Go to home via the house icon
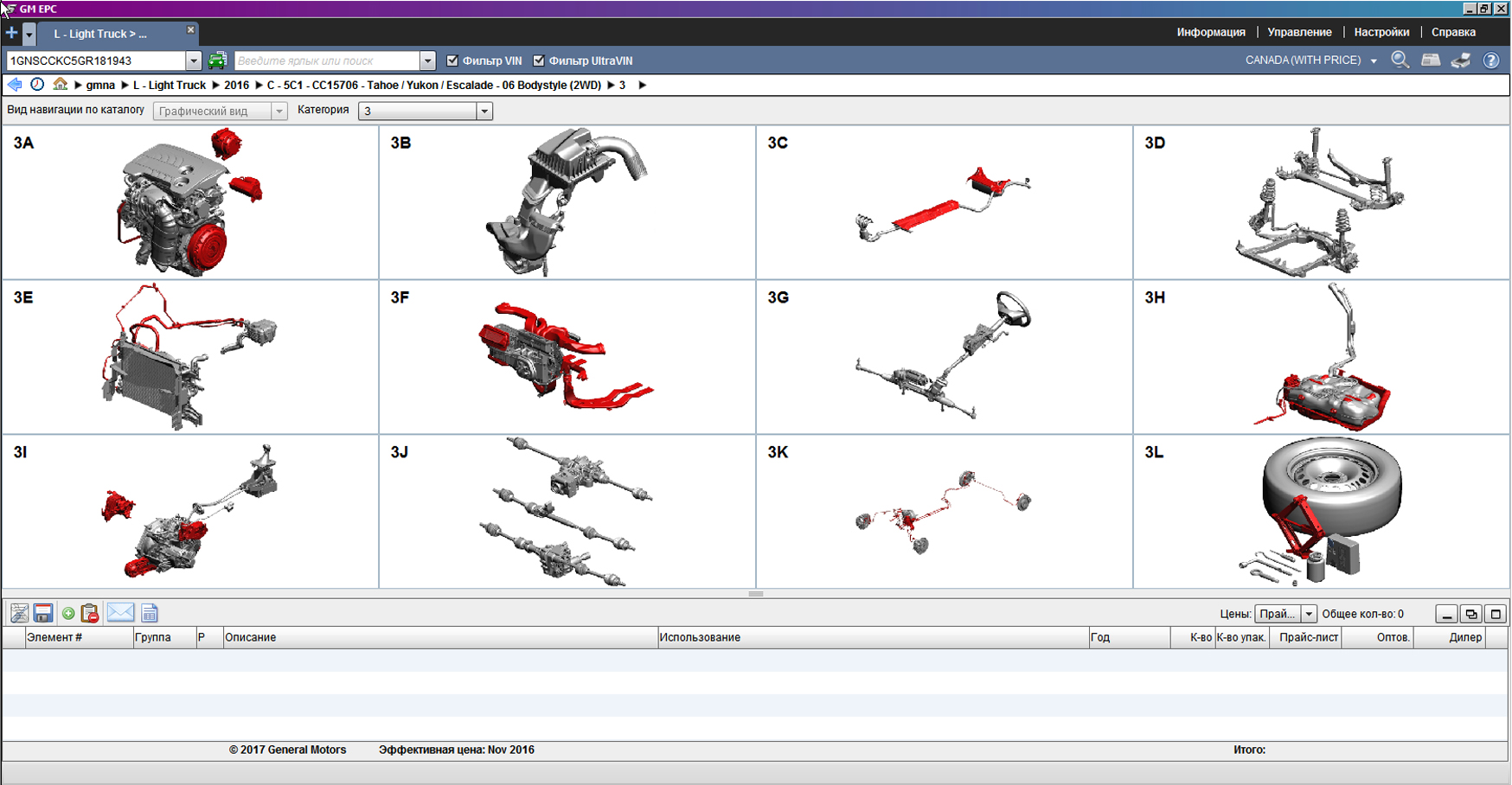The height and width of the screenshot is (785, 1512). 60,85
